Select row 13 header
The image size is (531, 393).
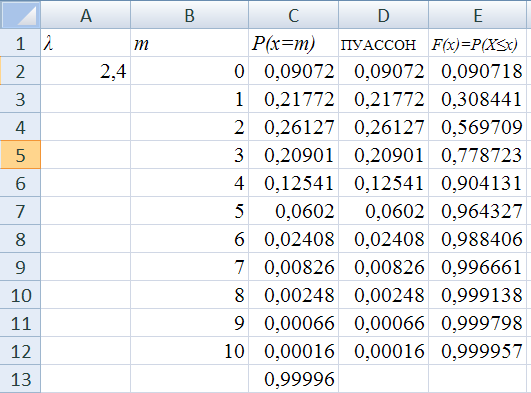click(20, 379)
